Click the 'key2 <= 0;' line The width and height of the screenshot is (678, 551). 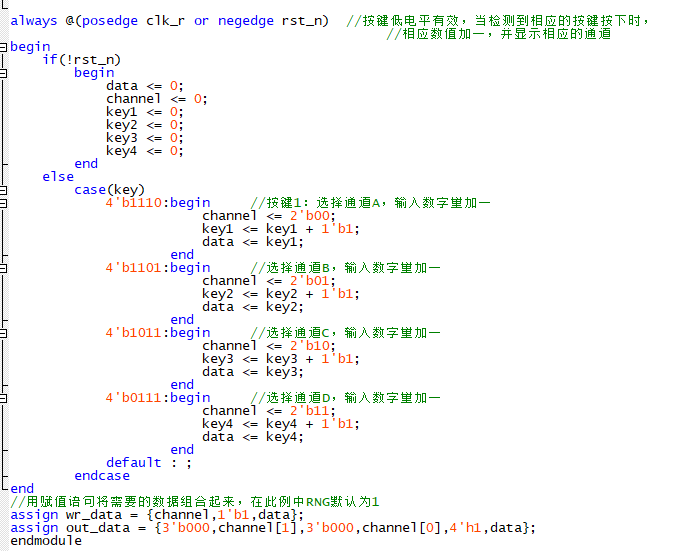pos(145,125)
